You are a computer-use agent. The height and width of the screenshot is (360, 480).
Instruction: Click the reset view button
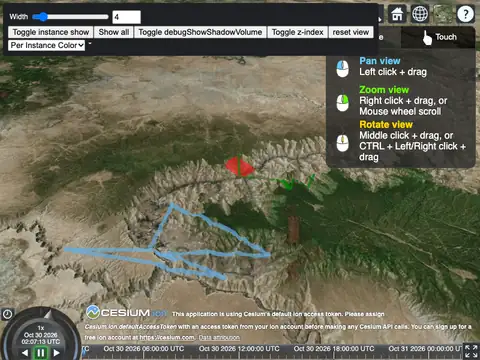point(351,32)
